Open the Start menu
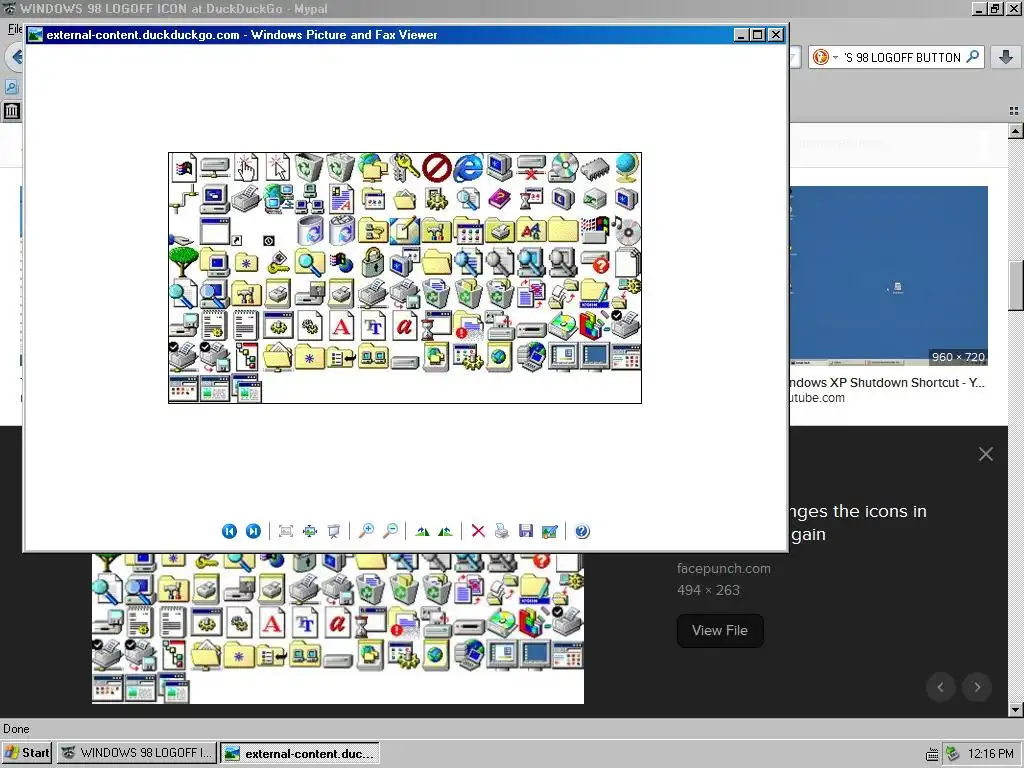Screen dimensions: 1024x768 click(27, 753)
